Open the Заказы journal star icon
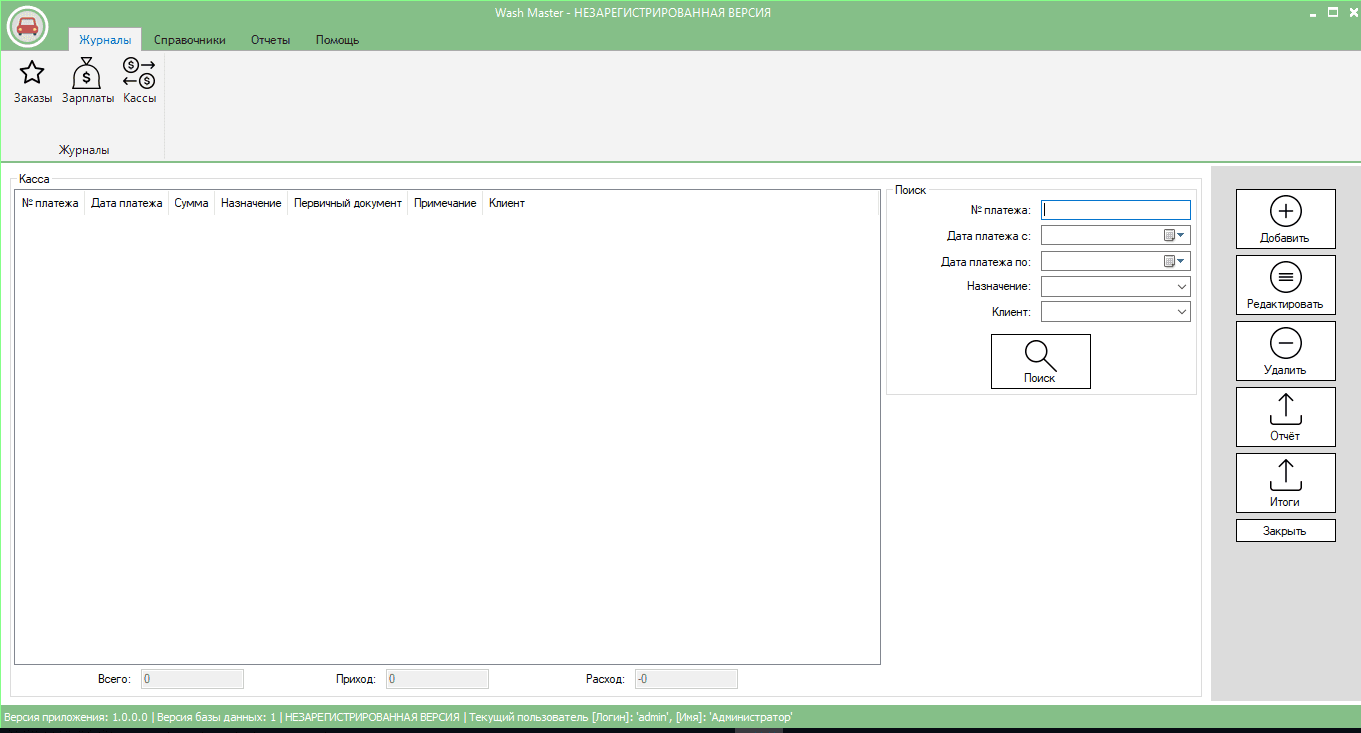The width and height of the screenshot is (1361, 733). (32, 81)
